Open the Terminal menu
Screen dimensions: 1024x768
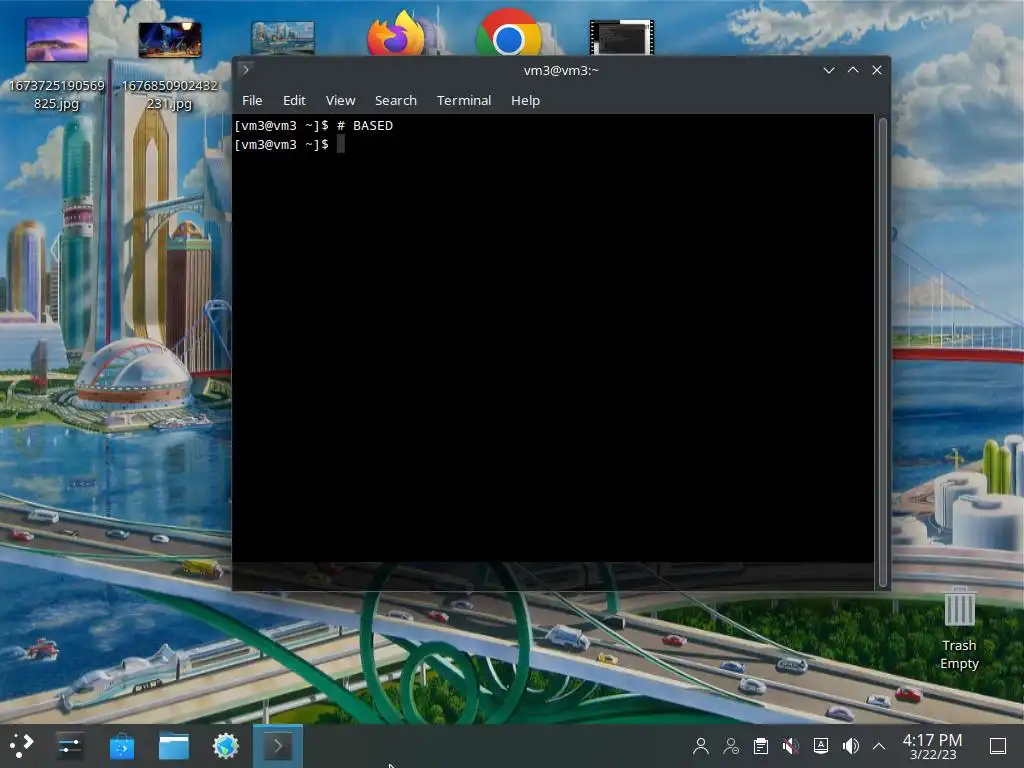[x=464, y=101]
